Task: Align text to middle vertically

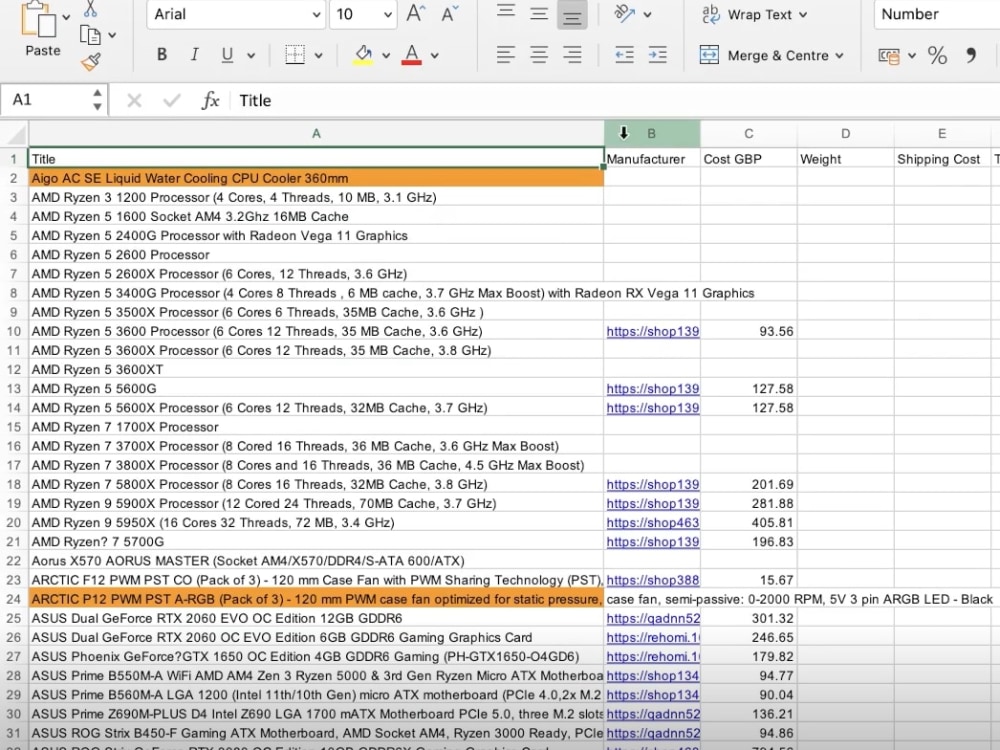Action: tap(539, 13)
